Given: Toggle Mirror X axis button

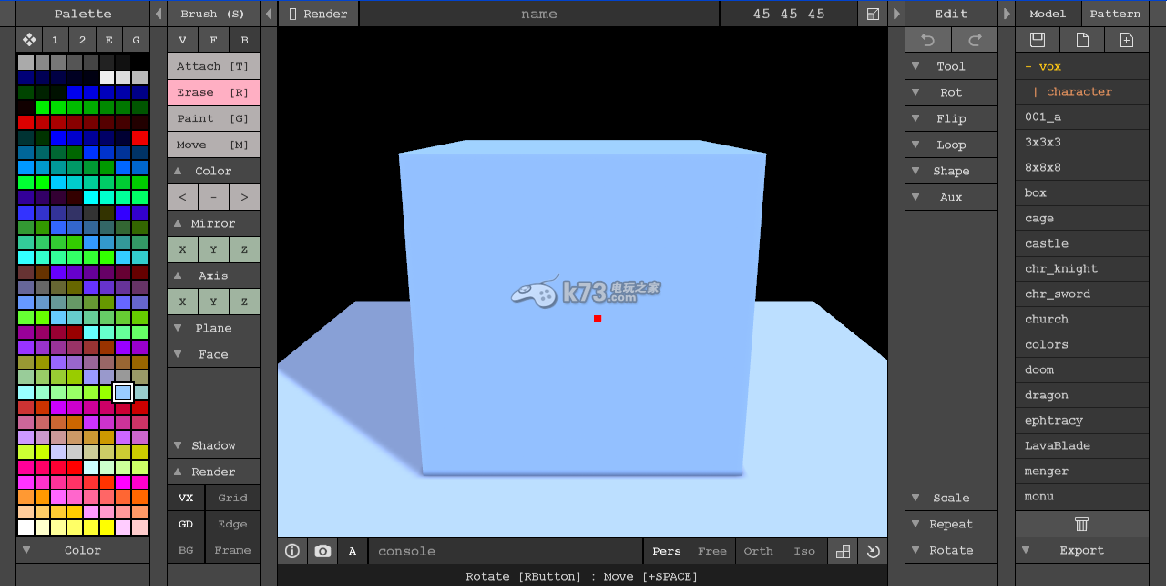Looking at the screenshot, I should [x=182, y=249].
